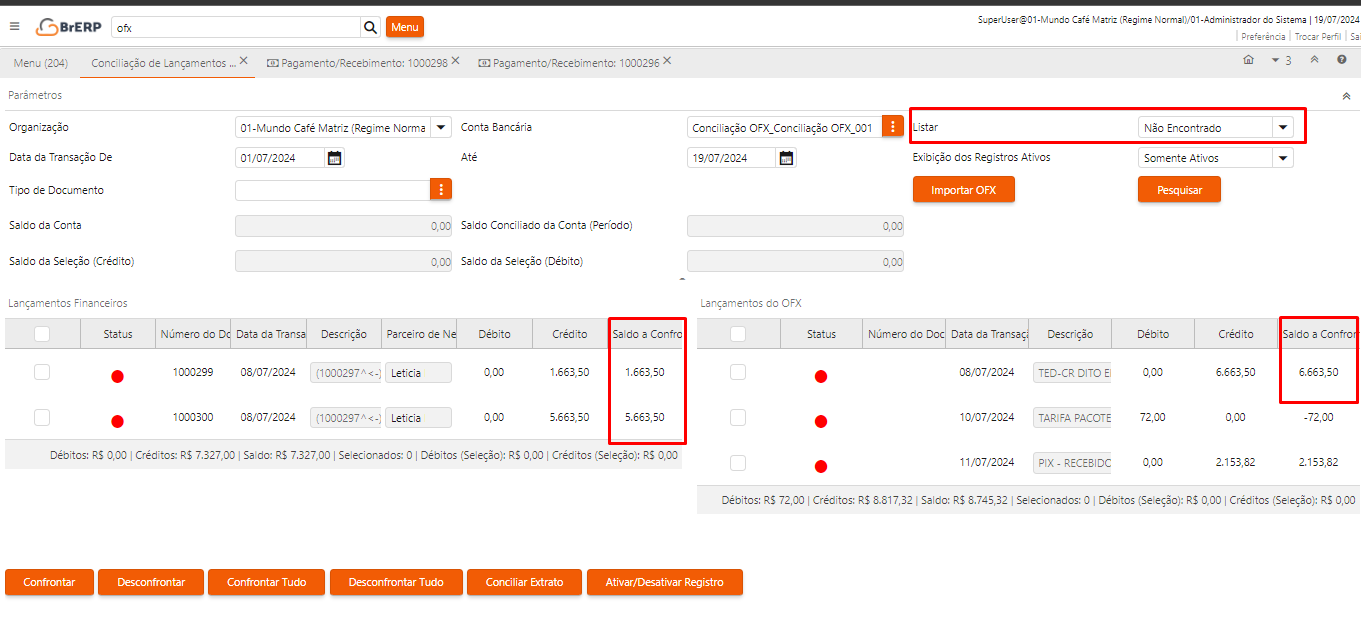Open Exibição dos Registros Ativos dropdown
The width and height of the screenshot is (1361, 625).
click(1282, 158)
